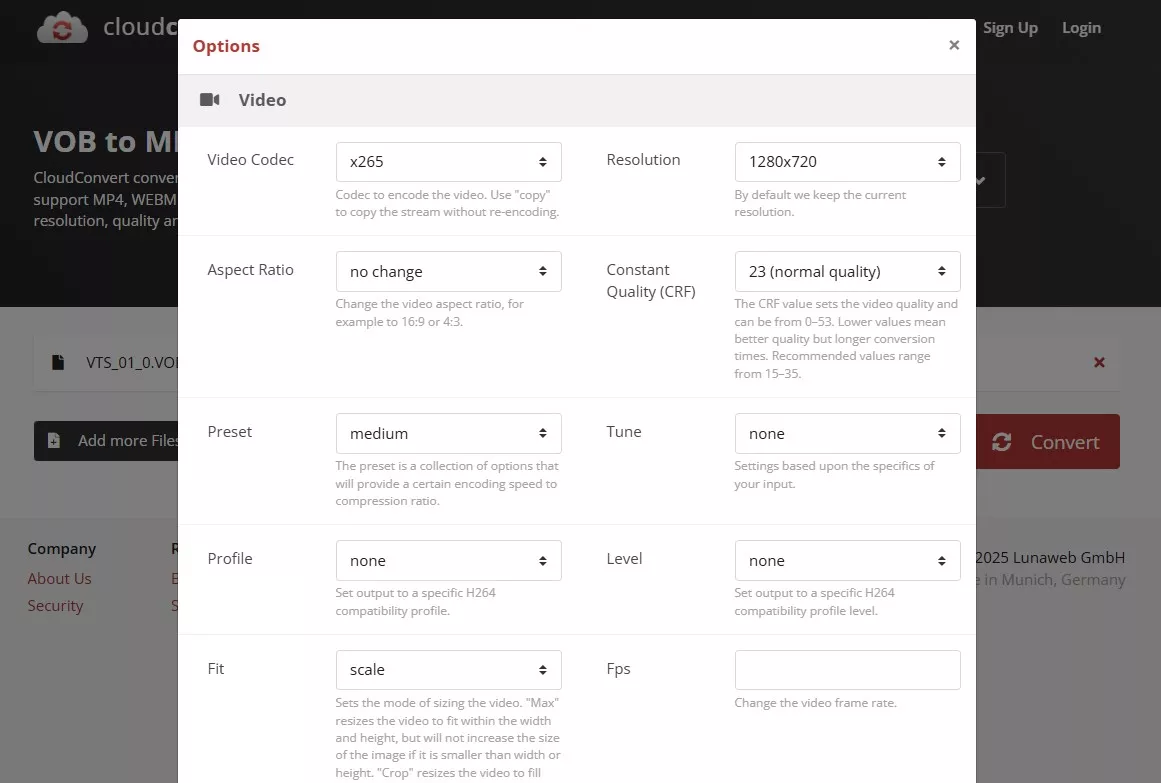Open the Aspect Ratio dropdown
1161x783 pixels.
pyautogui.click(x=448, y=271)
